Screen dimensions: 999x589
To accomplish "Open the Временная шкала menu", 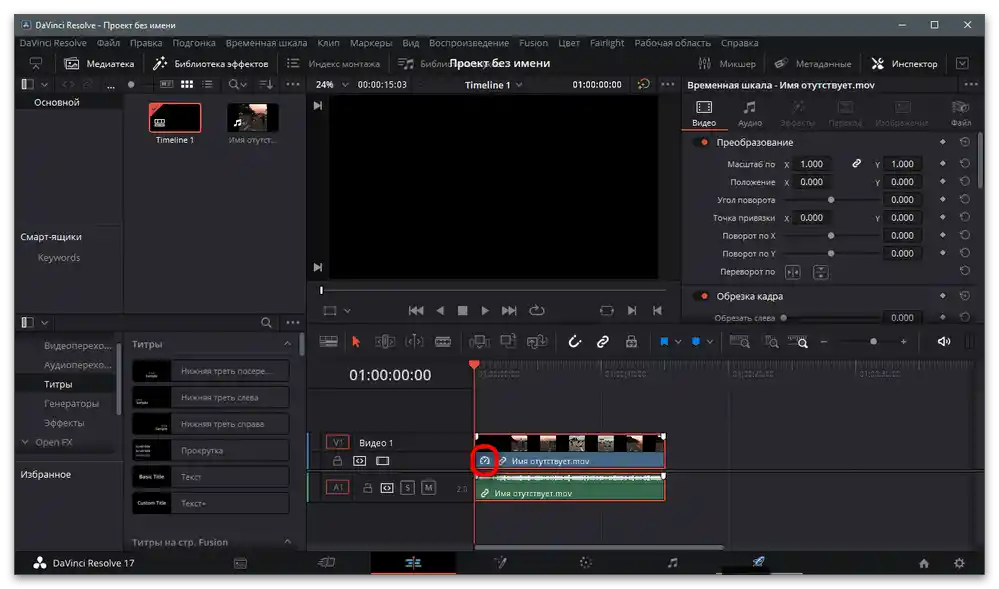I will pyautogui.click(x=266, y=43).
